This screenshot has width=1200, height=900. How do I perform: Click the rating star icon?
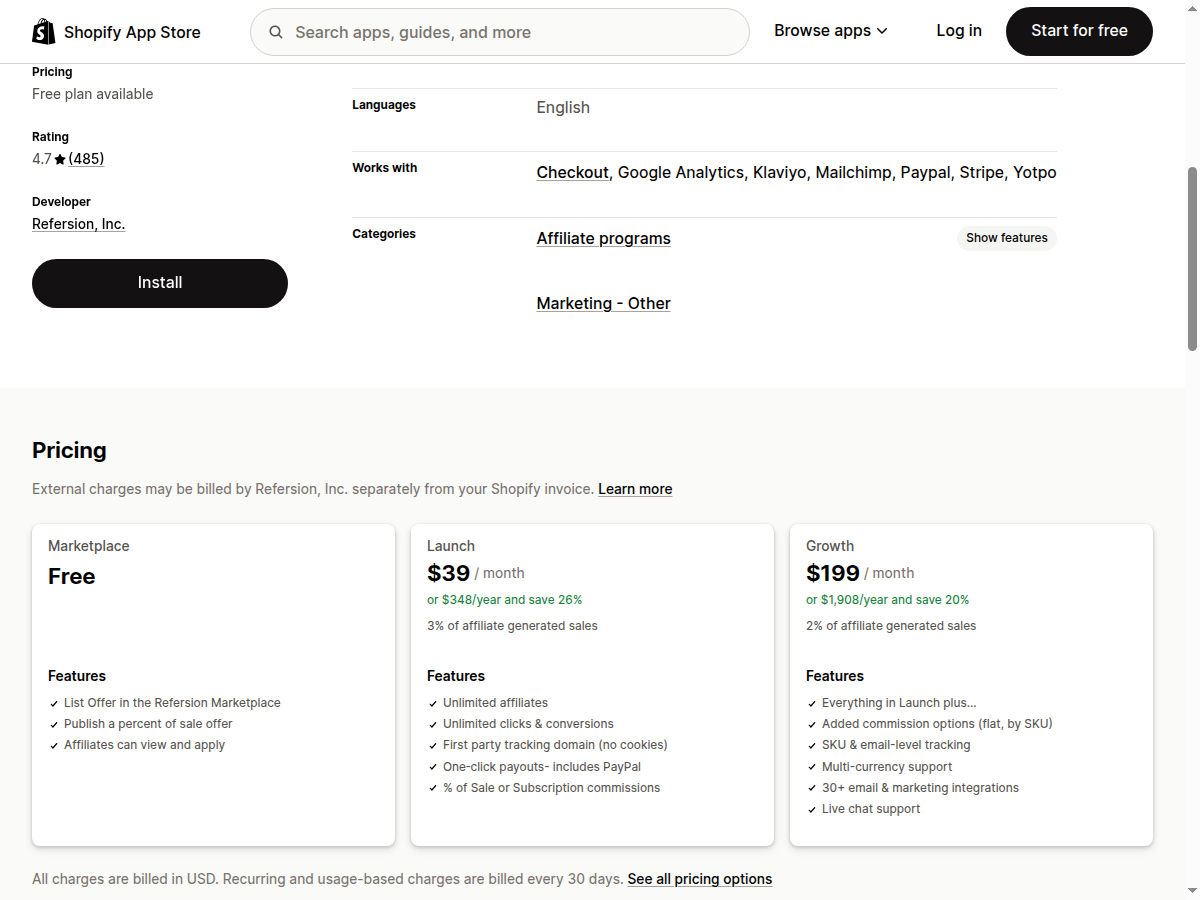tap(60, 159)
